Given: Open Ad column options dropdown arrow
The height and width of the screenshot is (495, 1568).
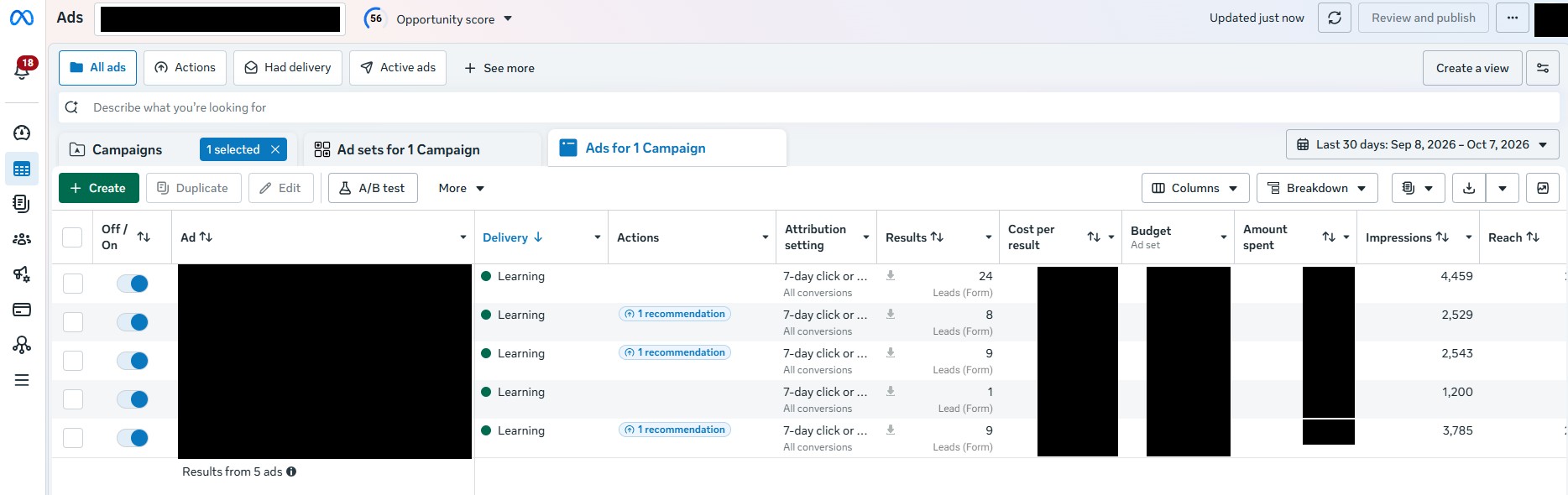Looking at the screenshot, I should (463, 237).
